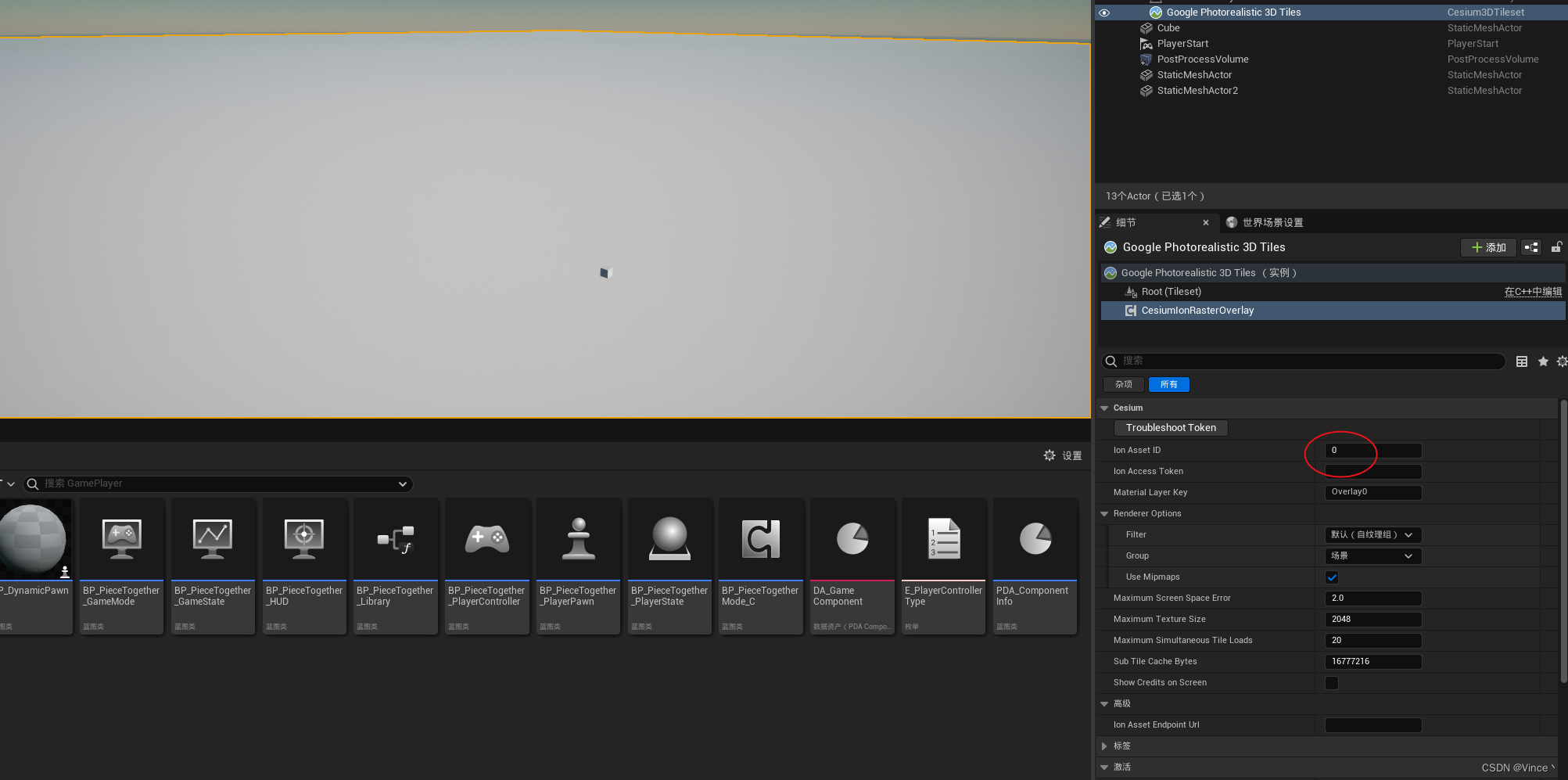Screen dimensions: 1568x780
Task: Click the component hierarchy icon beside the 添加 button
Action: coord(1530,247)
